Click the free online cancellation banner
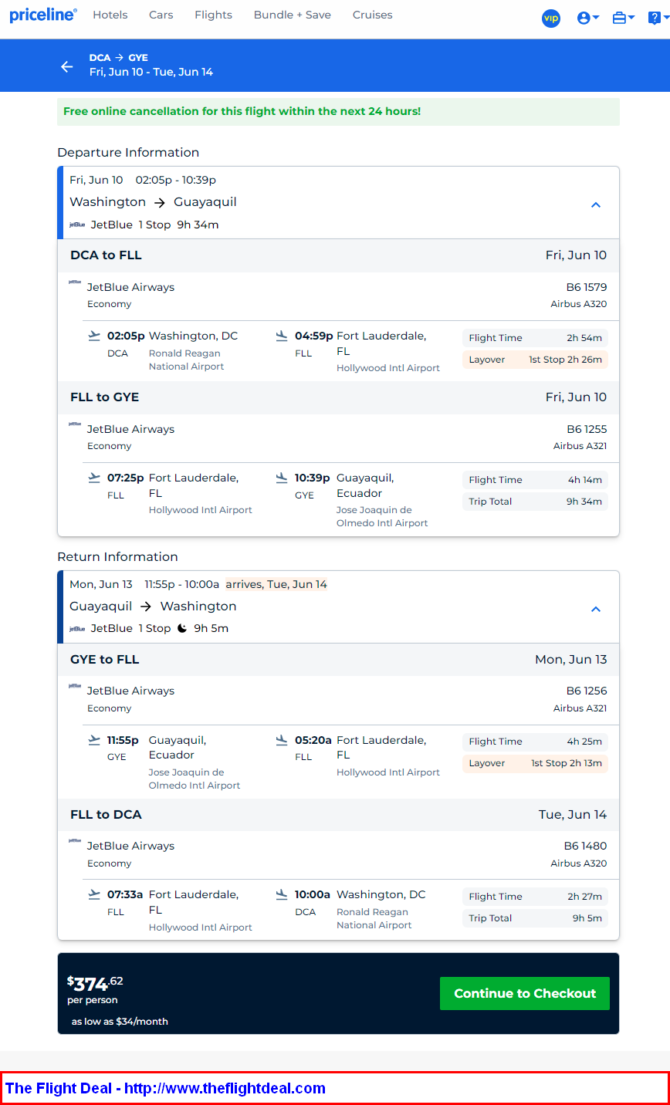The height and width of the screenshot is (1105, 670). [338, 111]
